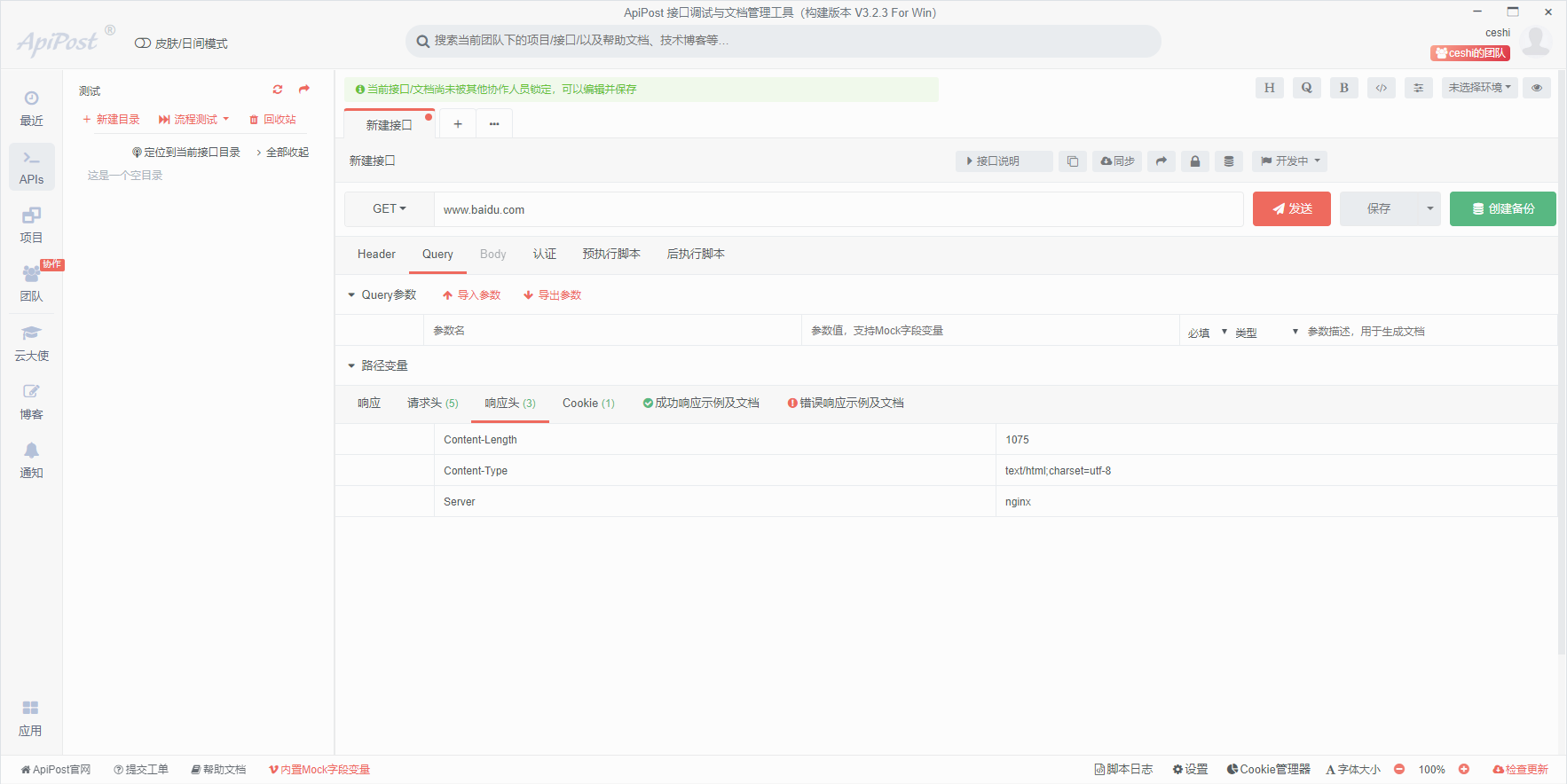Image resolution: width=1567 pixels, height=784 pixels.
Task: Switch to the 认证 tab
Action: 545,255
